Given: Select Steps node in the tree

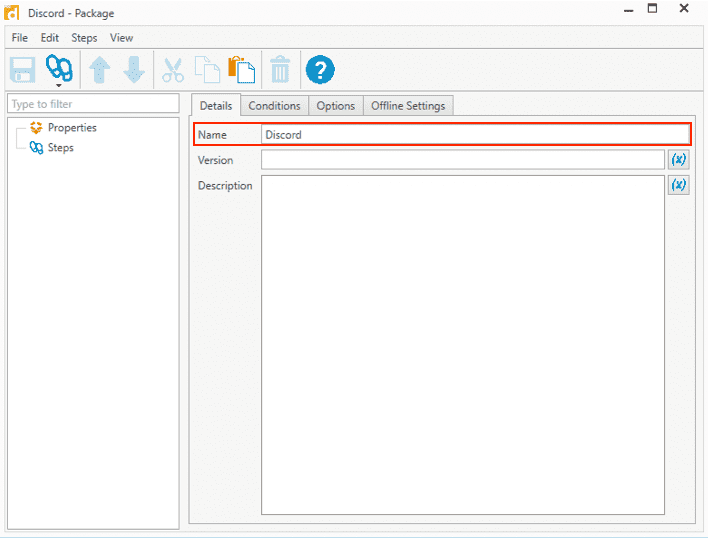Looking at the screenshot, I should [x=61, y=148].
